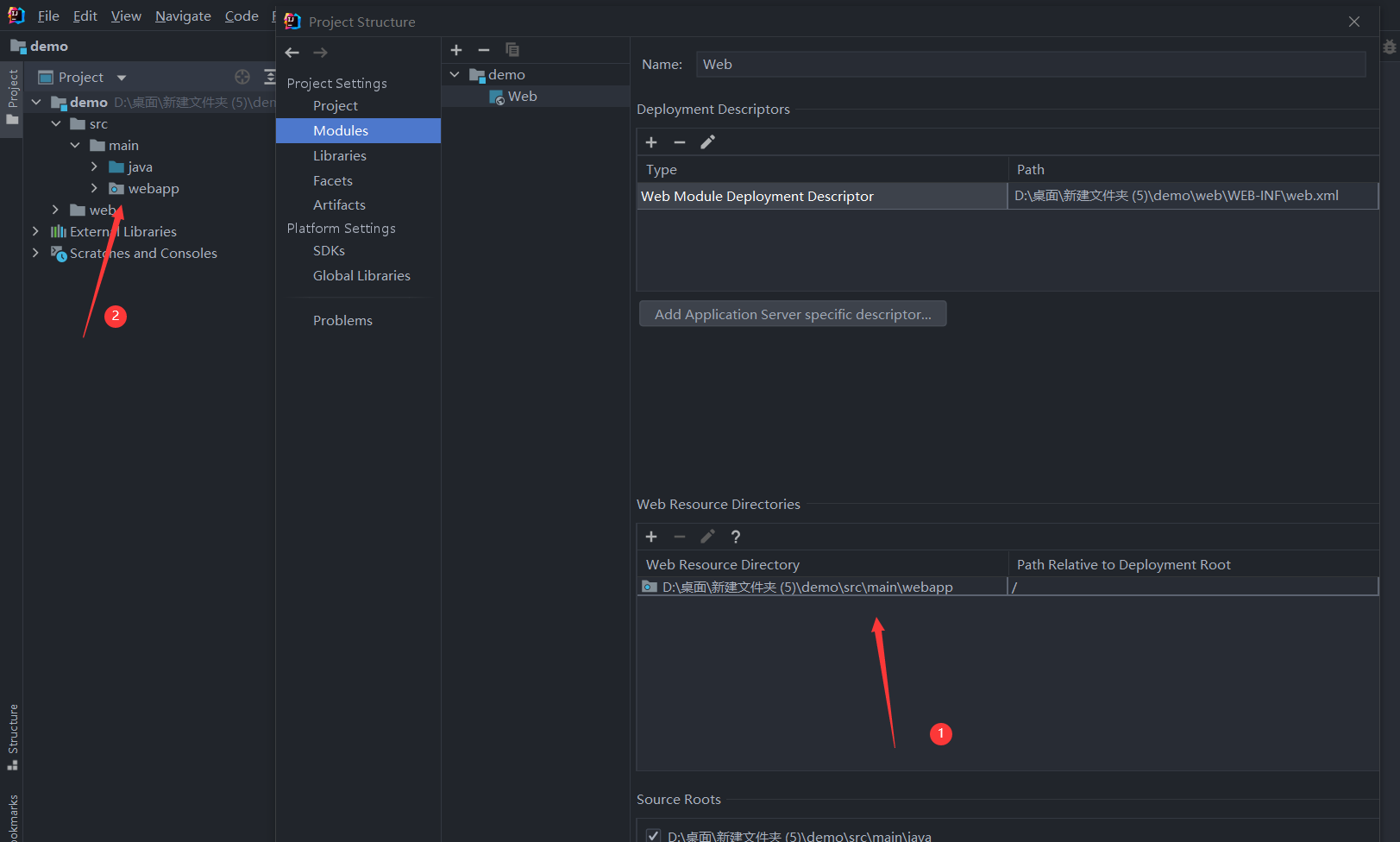Expand External Libraries in the project tree
This screenshot has width=1400, height=842.
click(35, 231)
